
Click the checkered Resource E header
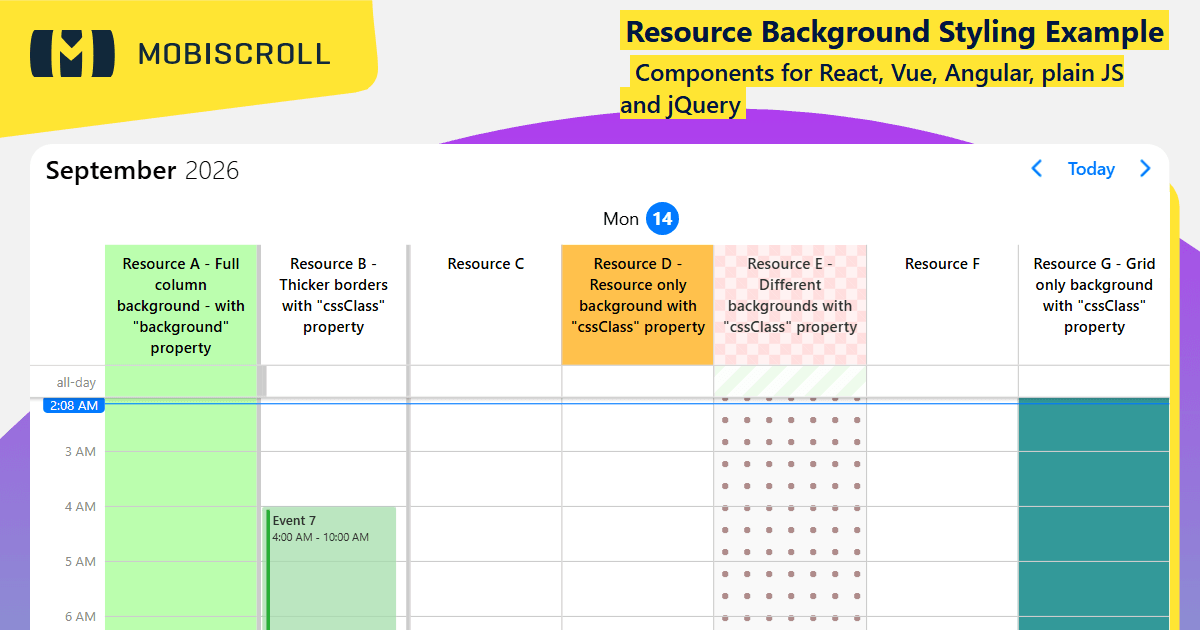(x=790, y=305)
